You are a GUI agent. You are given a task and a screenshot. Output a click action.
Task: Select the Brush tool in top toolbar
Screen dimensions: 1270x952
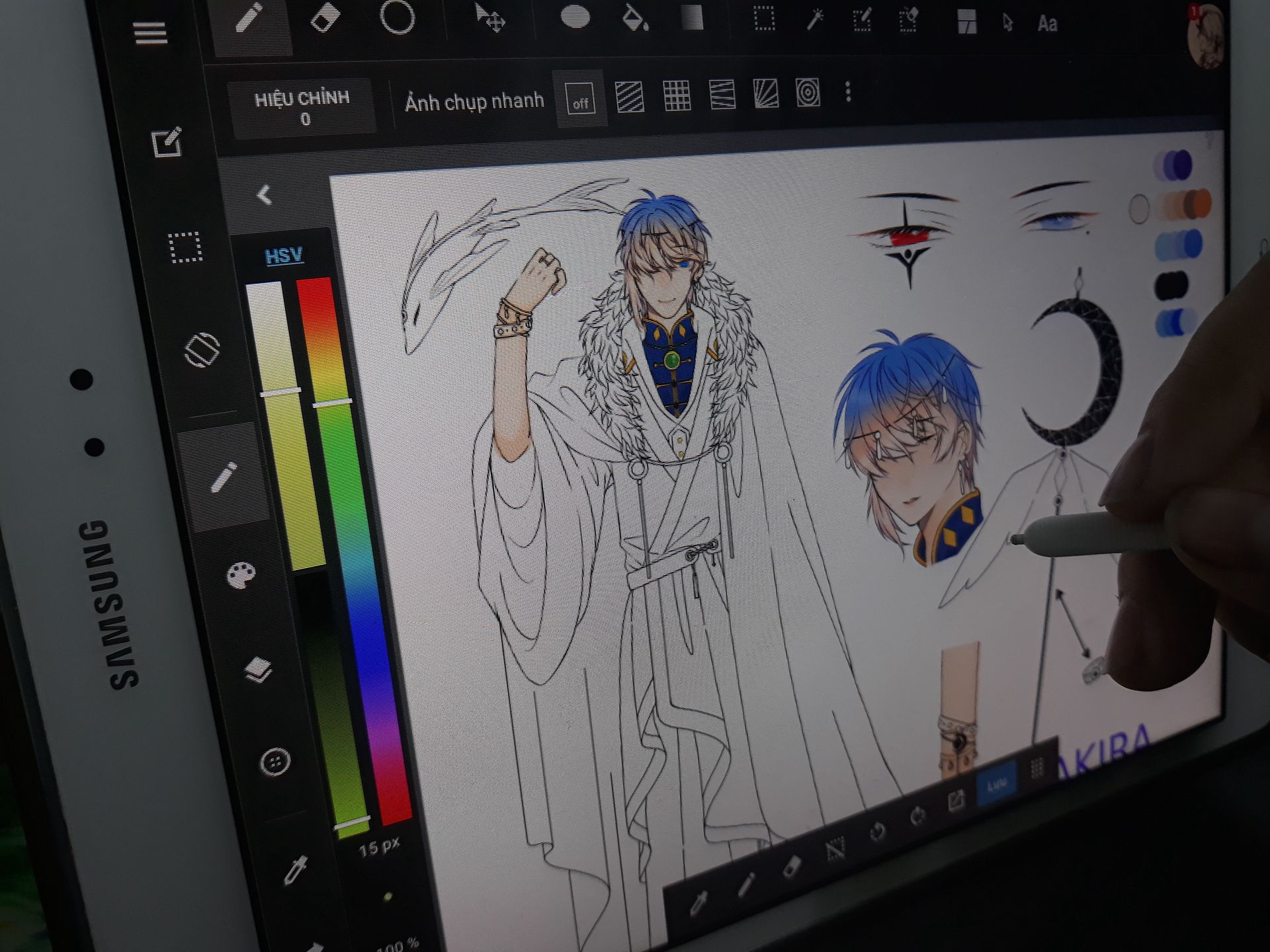pos(249,18)
